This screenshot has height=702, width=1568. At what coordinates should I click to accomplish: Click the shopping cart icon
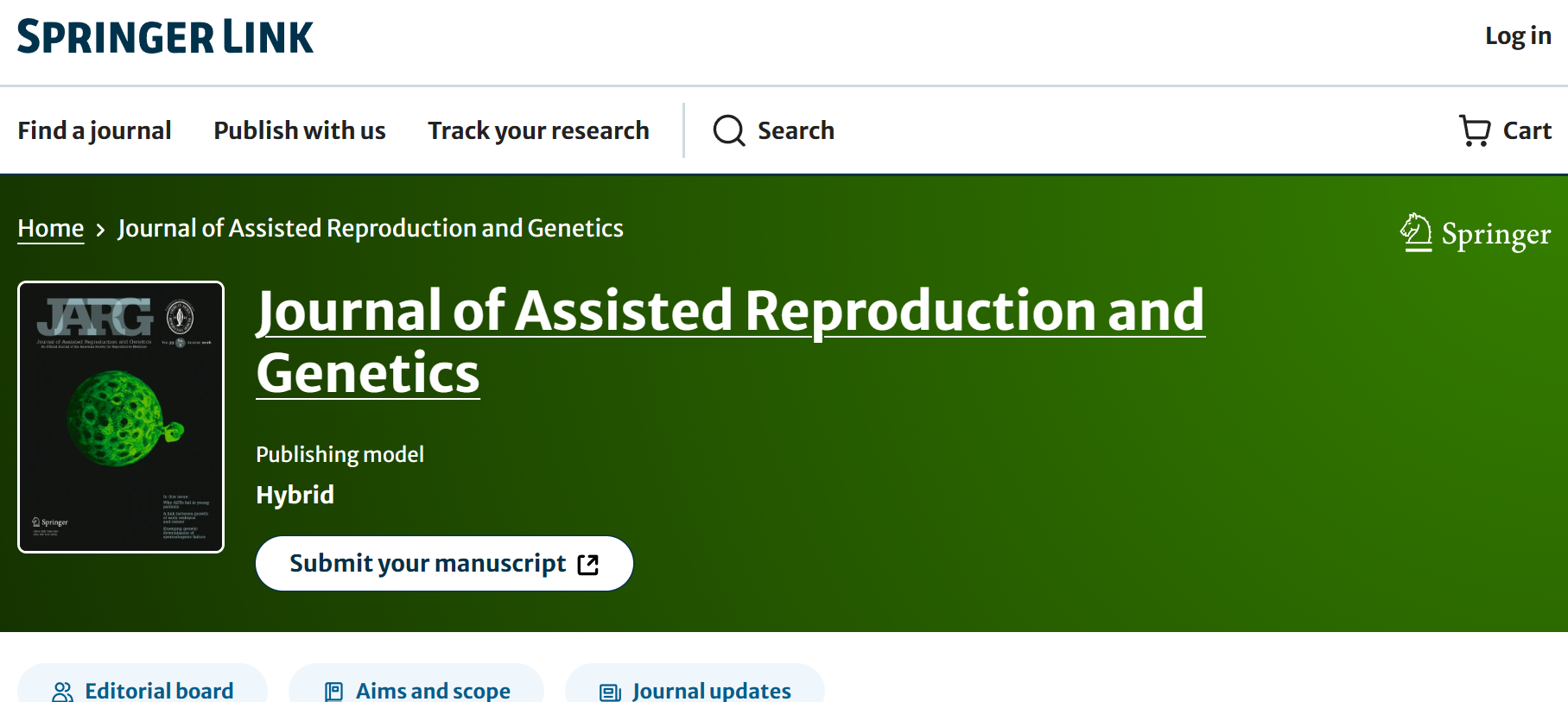1475,130
